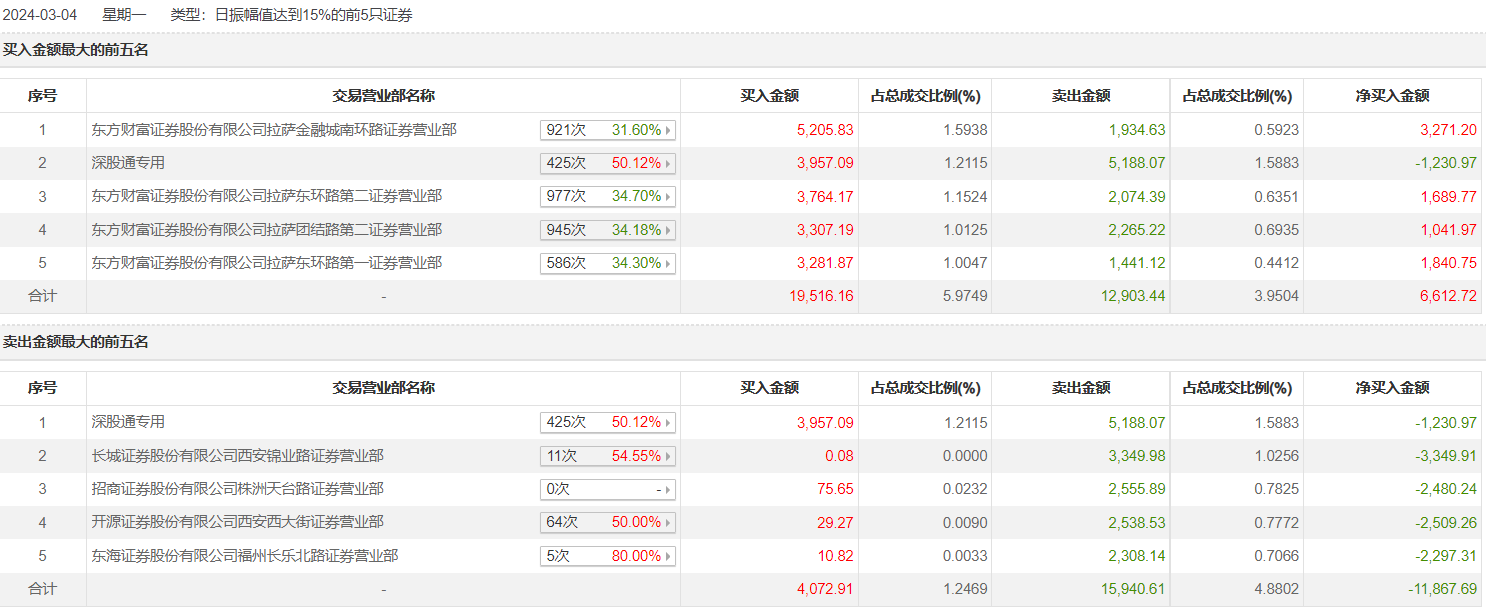Viewport: 1486px width, 612px height.
Task: Open 东方财富证券拉萨金融城南环路证券营业部 link
Action: click(274, 130)
